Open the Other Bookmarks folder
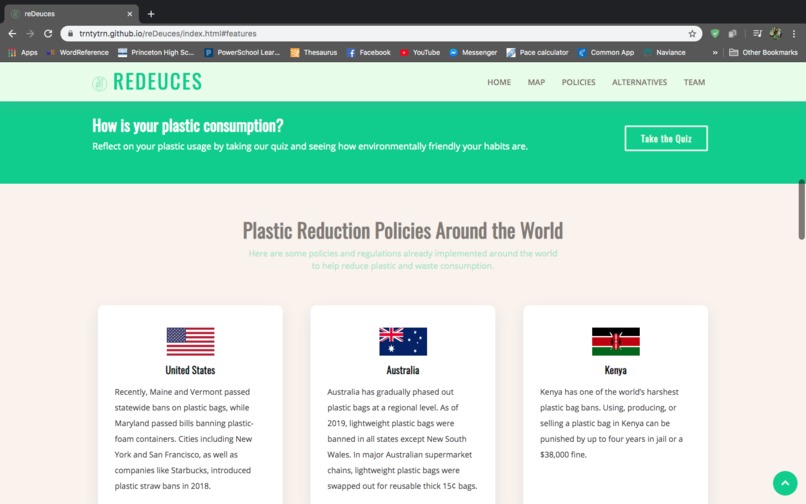Image resolution: width=806 pixels, height=504 pixels. tap(763, 52)
